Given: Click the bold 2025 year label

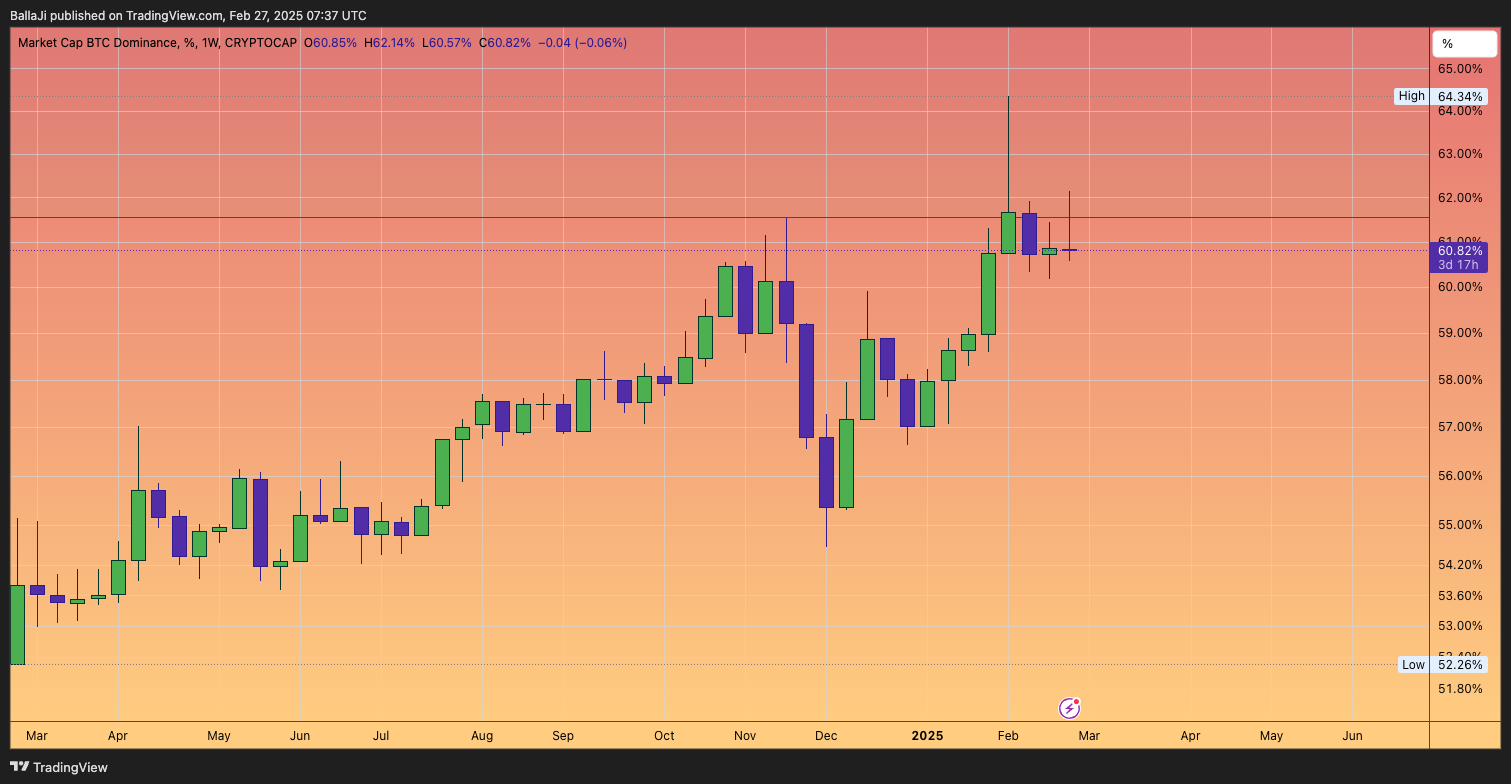Looking at the screenshot, I should pos(927,736).
